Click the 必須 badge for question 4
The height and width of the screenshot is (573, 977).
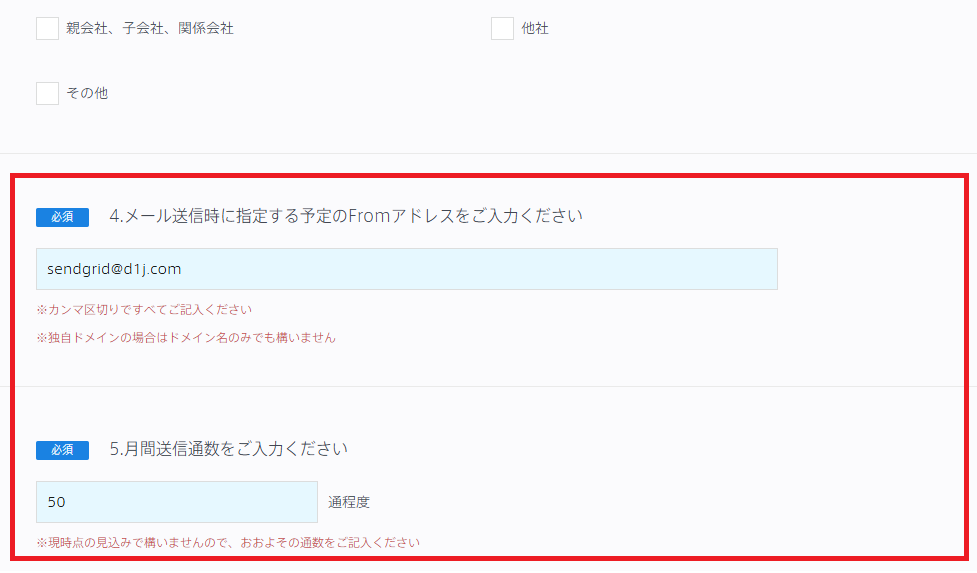[62, 217]
